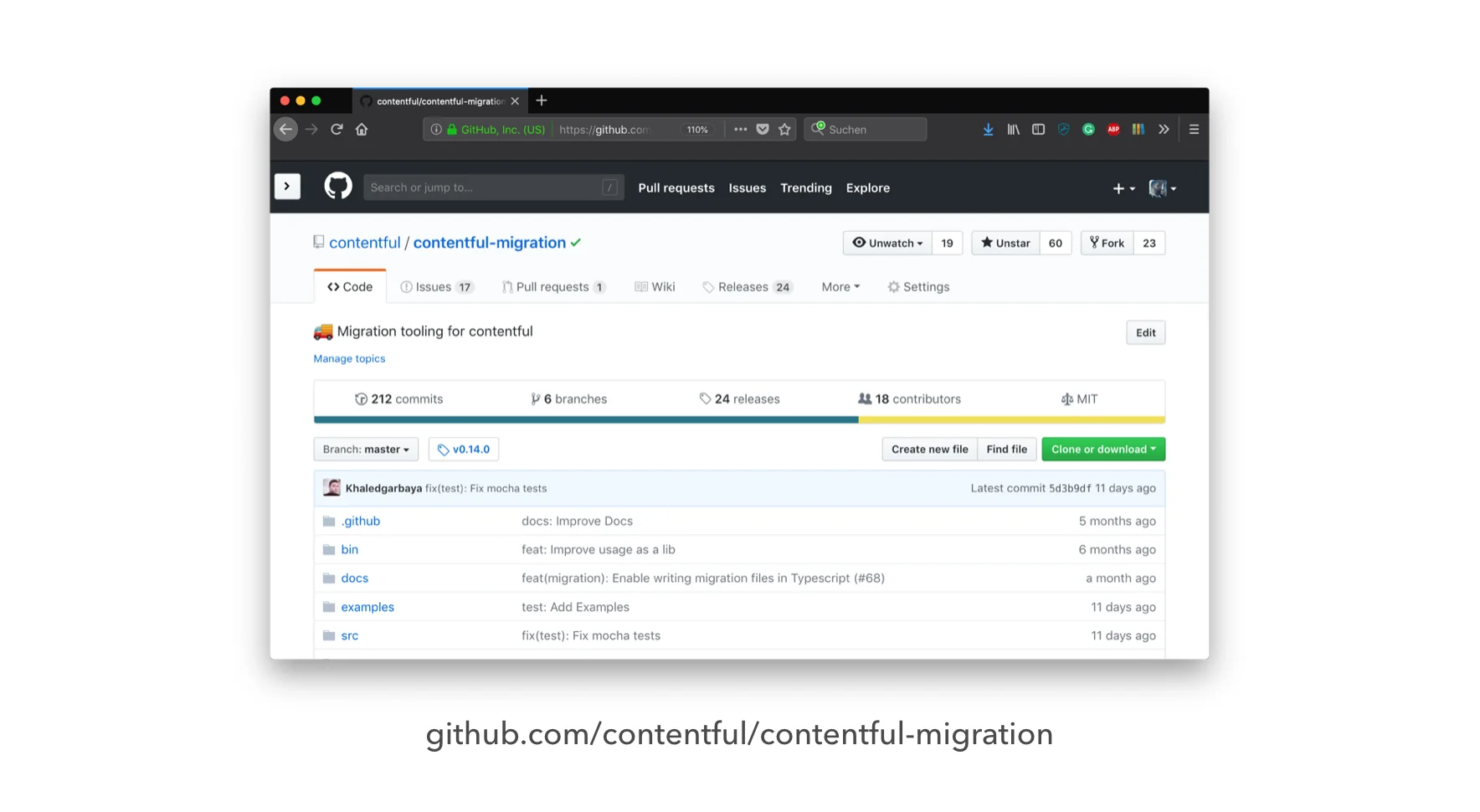This screenshot has width=1480, height=812.
Task: Open the downloads arrow icon in the toolbar
Action: click(x=988, y=129)
